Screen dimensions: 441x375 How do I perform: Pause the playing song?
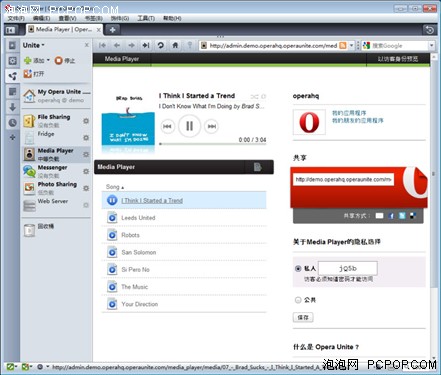tap(189, 126)
